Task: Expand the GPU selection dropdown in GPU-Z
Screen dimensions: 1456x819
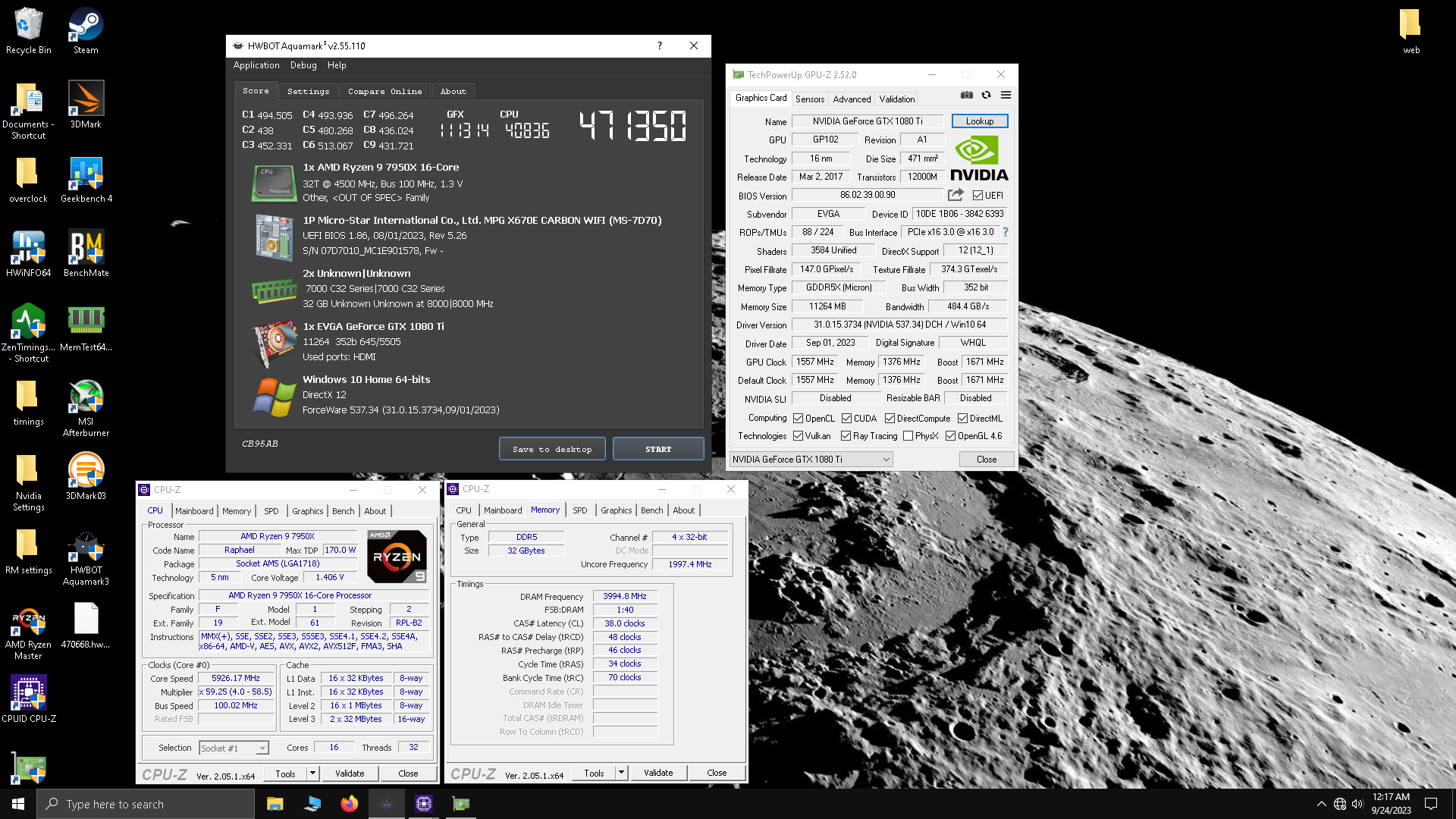Action: pyautogui.click(x=811, y=460)
